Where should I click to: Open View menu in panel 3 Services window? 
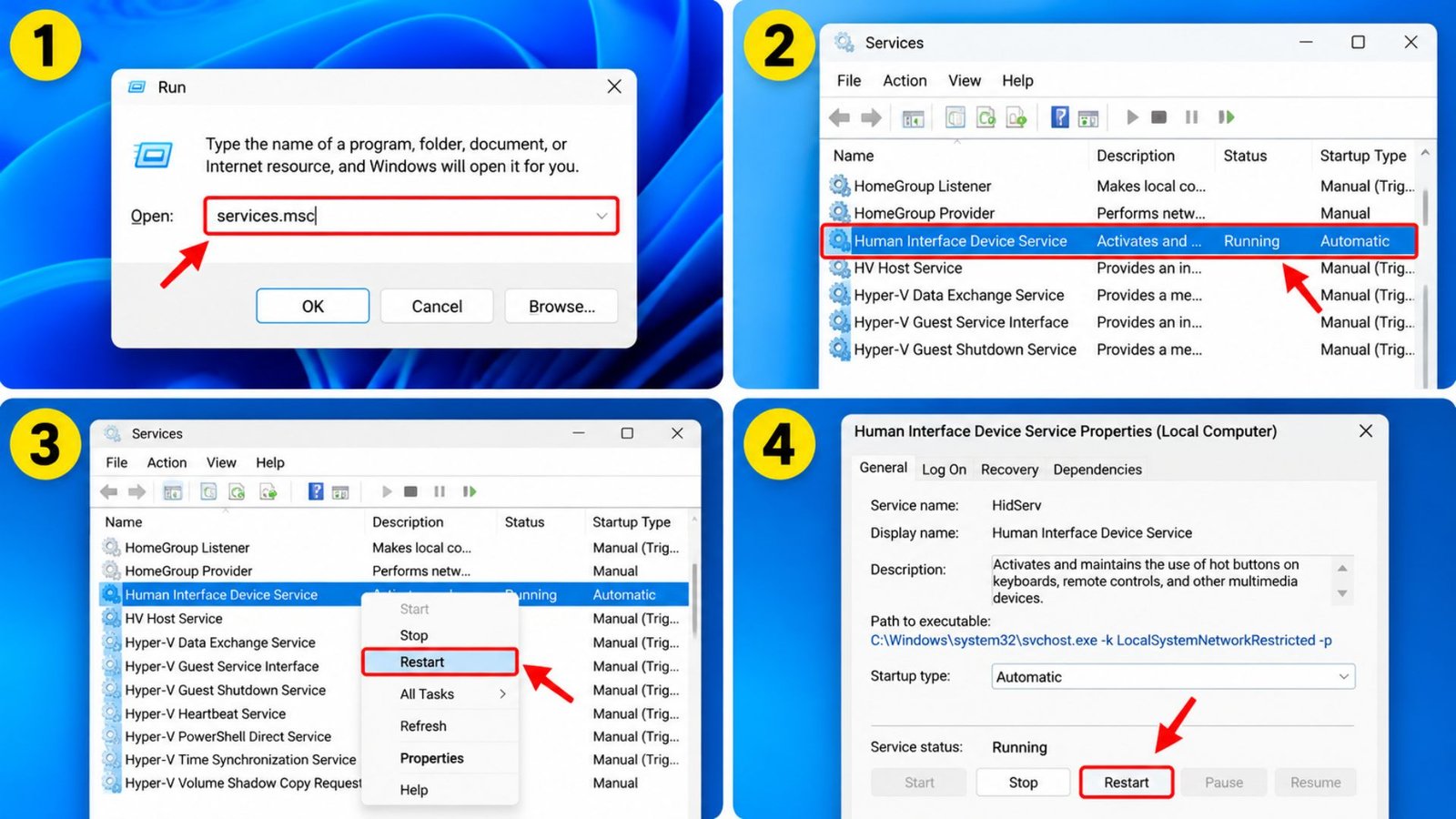(x=221, y=462)
